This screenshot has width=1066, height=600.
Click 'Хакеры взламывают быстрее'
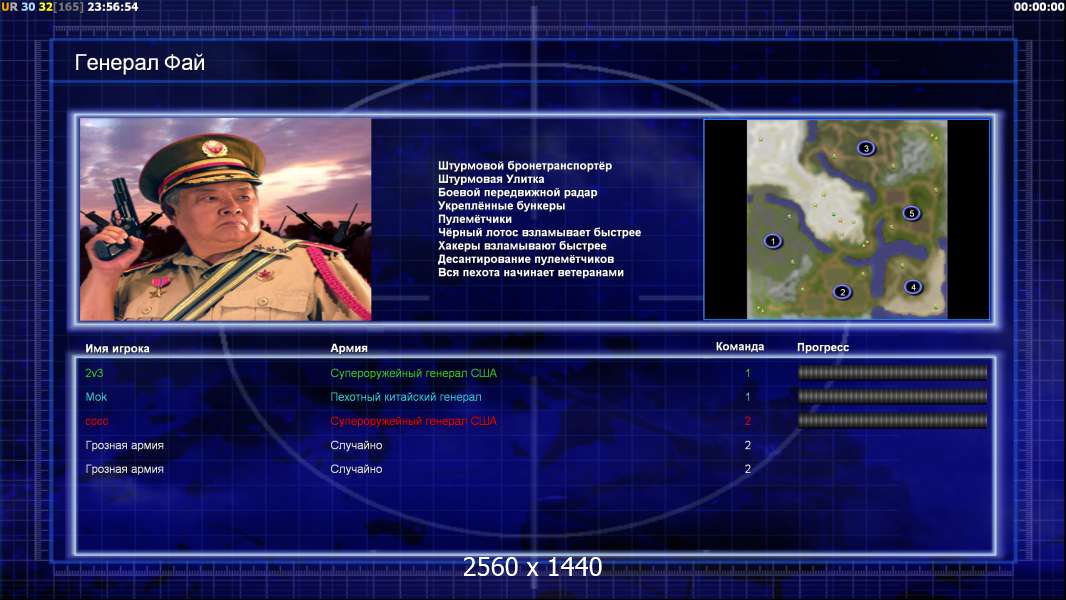522,246
